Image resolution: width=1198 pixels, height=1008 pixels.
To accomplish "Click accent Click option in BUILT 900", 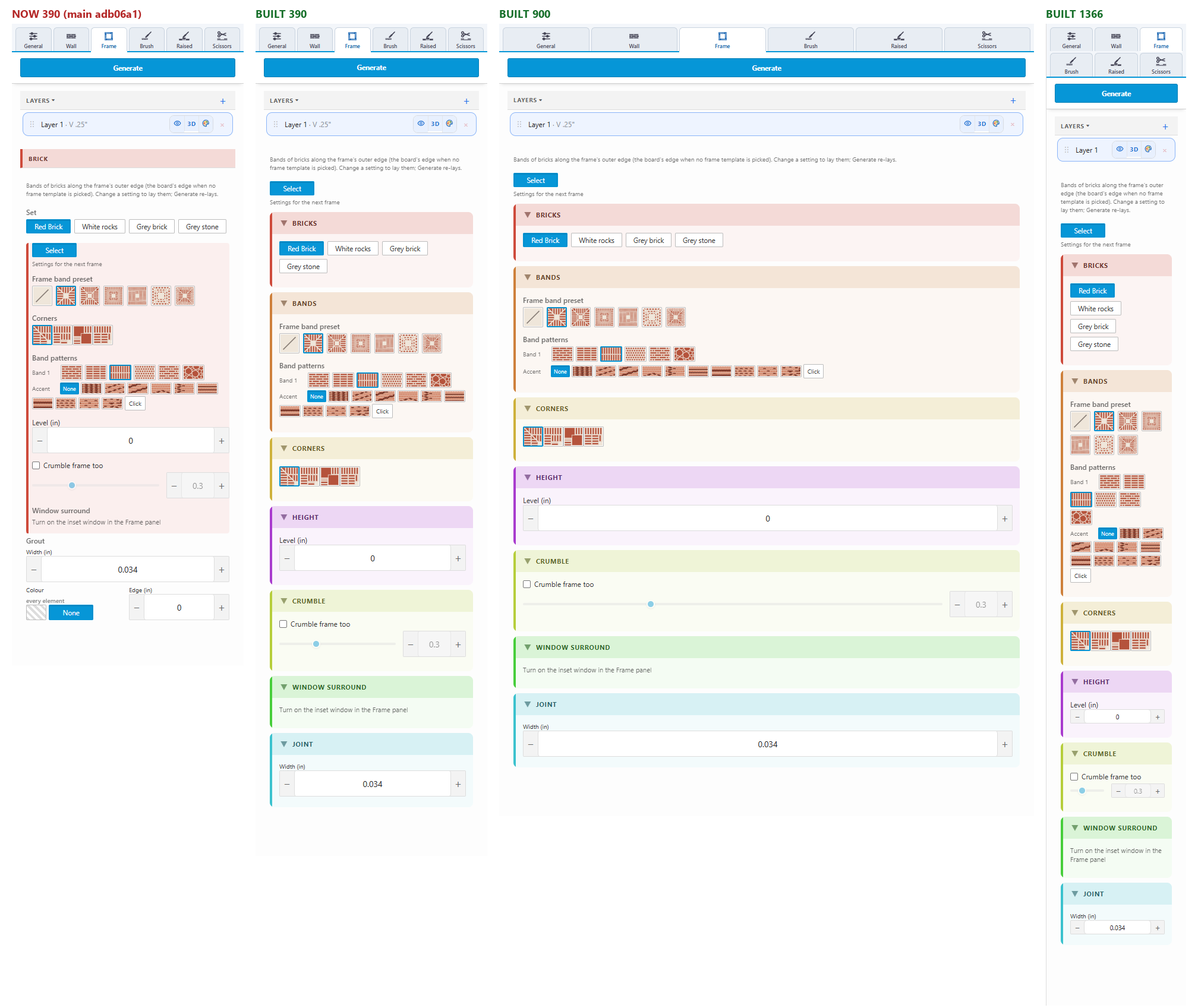I will [x=814, y=371].
